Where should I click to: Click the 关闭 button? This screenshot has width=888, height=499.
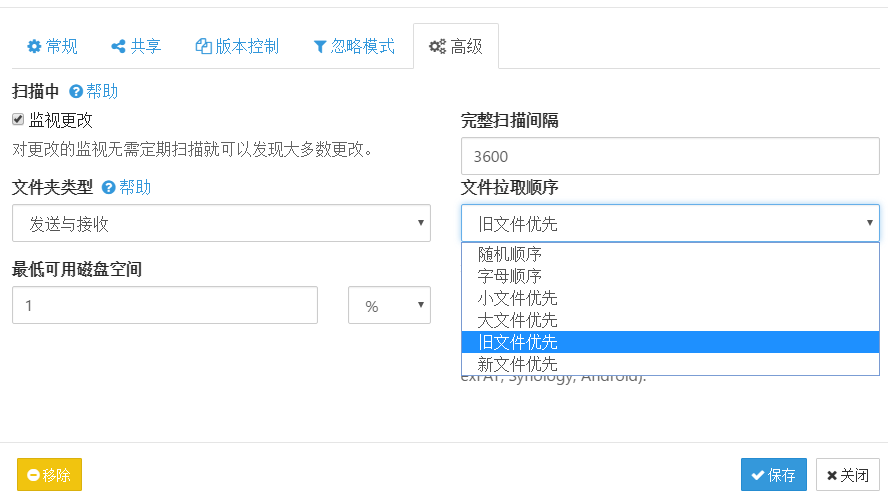pos(847,475)
